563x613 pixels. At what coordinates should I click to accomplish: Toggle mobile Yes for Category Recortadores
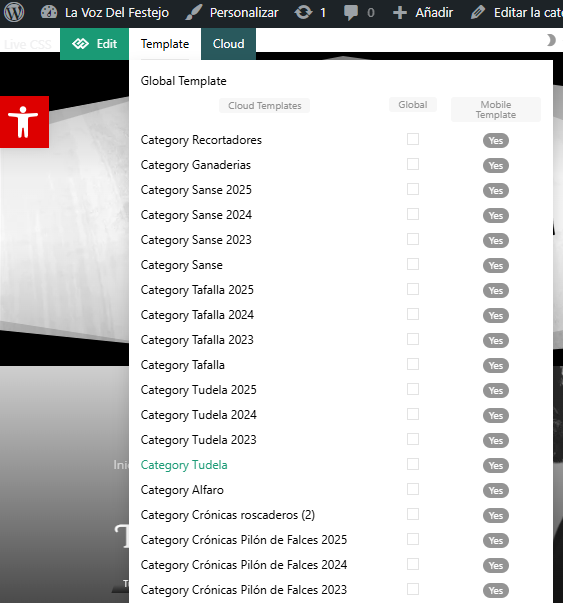click(496, 141)
